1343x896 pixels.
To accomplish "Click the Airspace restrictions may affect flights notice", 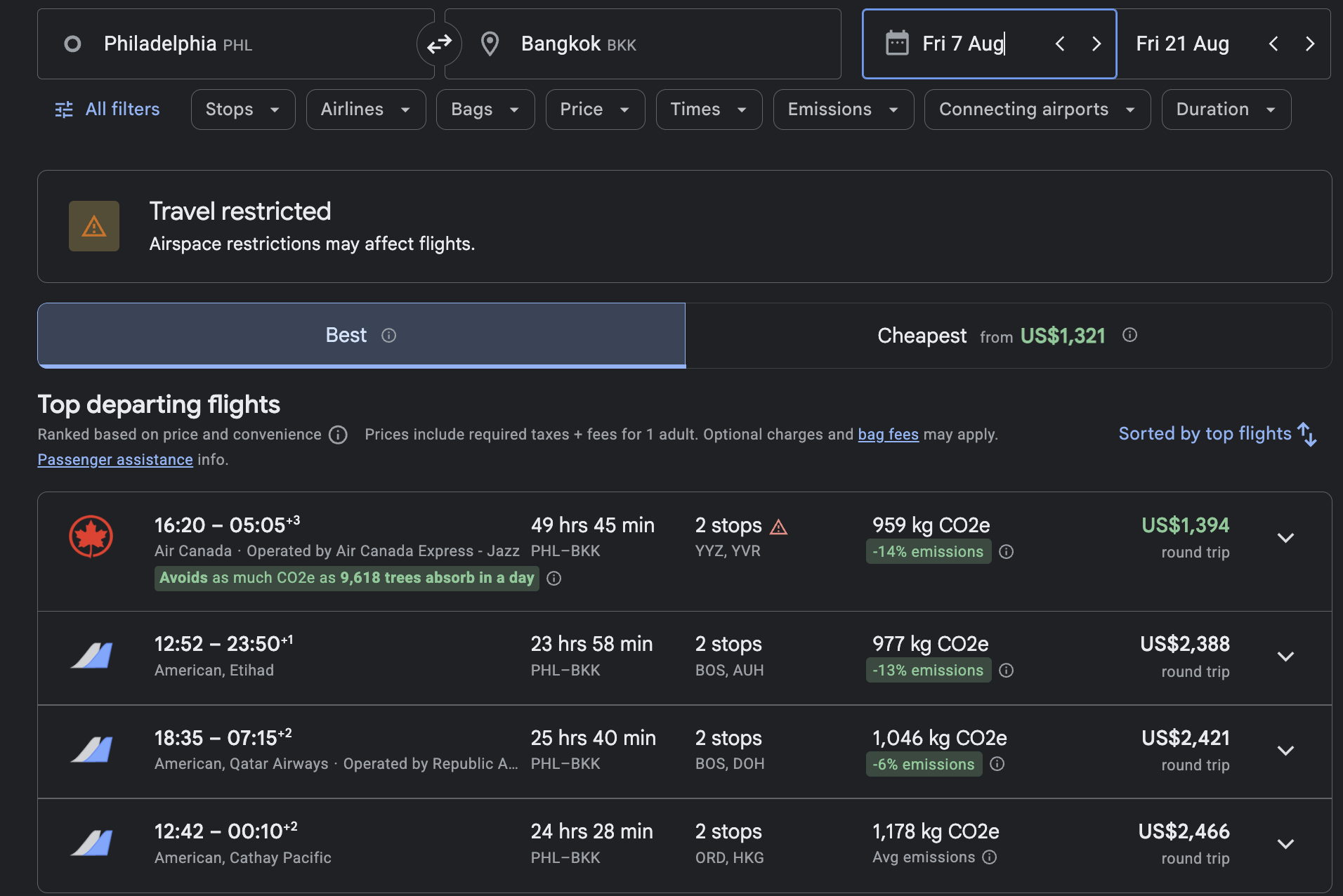I will [312, 244].
